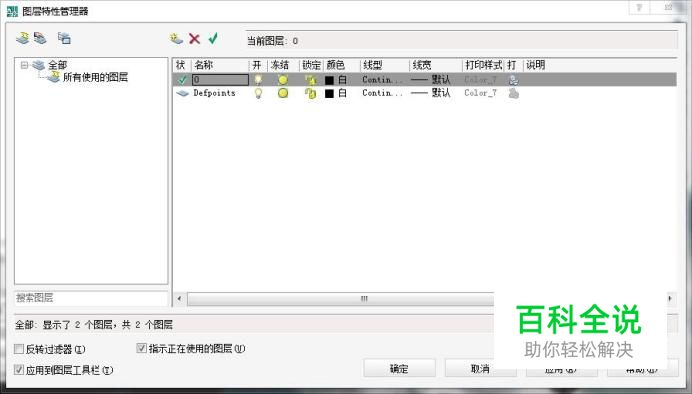Click status icon of Defpoints layer
Viewport: 692px width, 394px height.
point(182,93)
